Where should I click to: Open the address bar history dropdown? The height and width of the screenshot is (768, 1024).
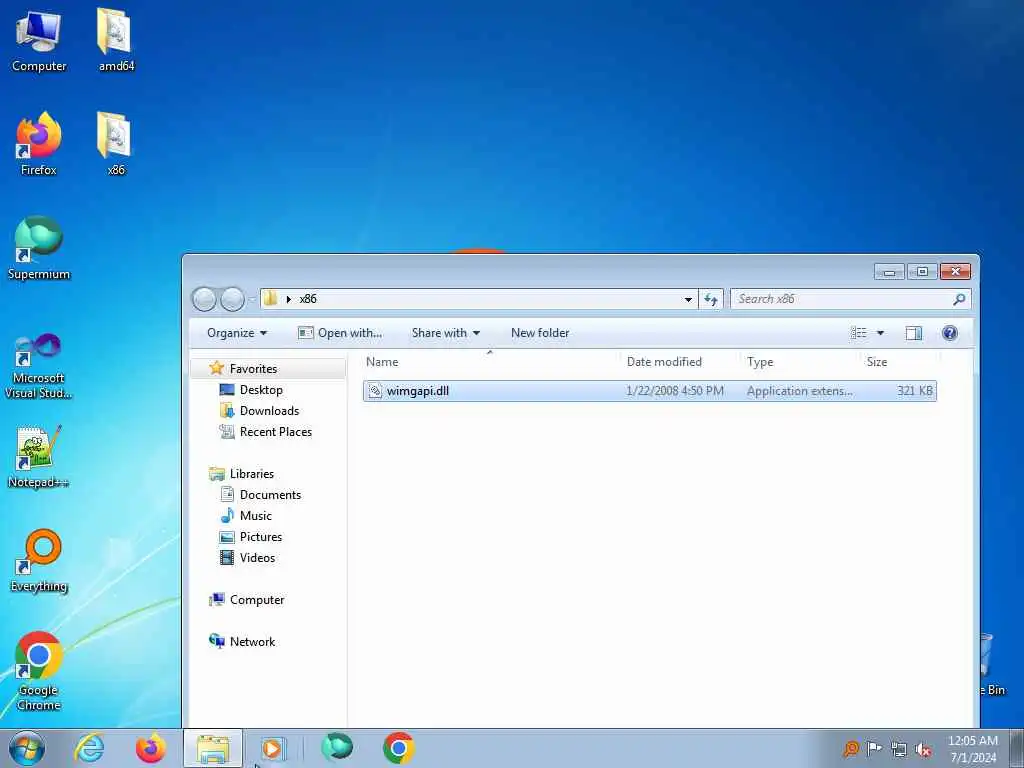pos(688,299)
